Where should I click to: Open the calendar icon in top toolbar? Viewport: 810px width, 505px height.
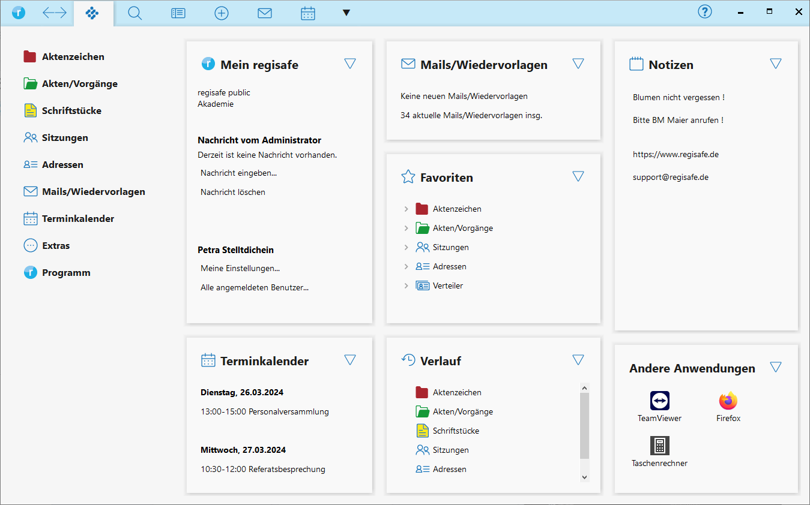point(308,13)
